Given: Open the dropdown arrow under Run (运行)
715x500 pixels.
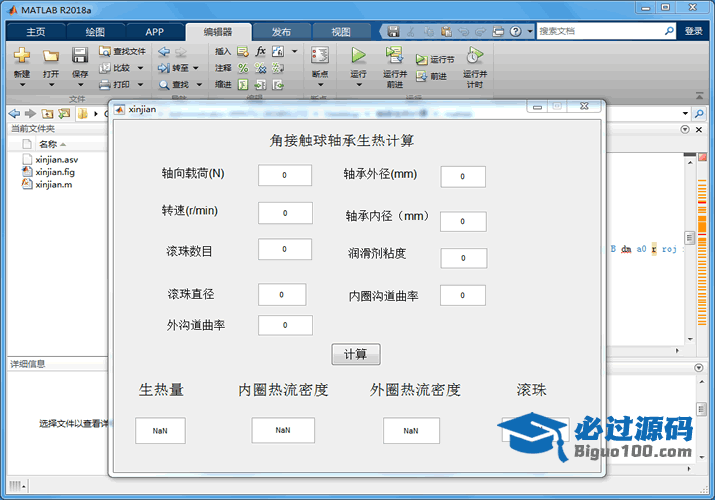Looking at the screenshot, I should click(x=359, y=85).
